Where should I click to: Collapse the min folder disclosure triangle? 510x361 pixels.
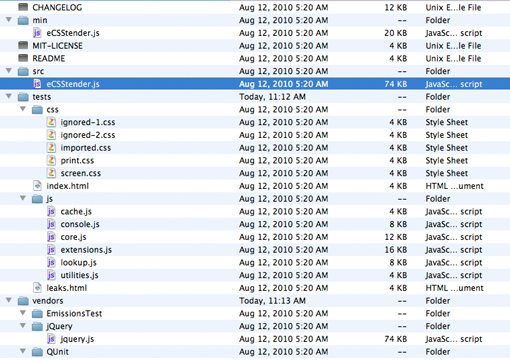click(x=9, y=19)
